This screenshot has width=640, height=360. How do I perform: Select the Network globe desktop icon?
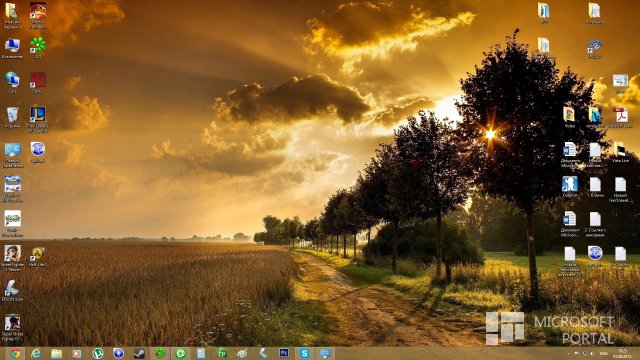click(12, 83)
